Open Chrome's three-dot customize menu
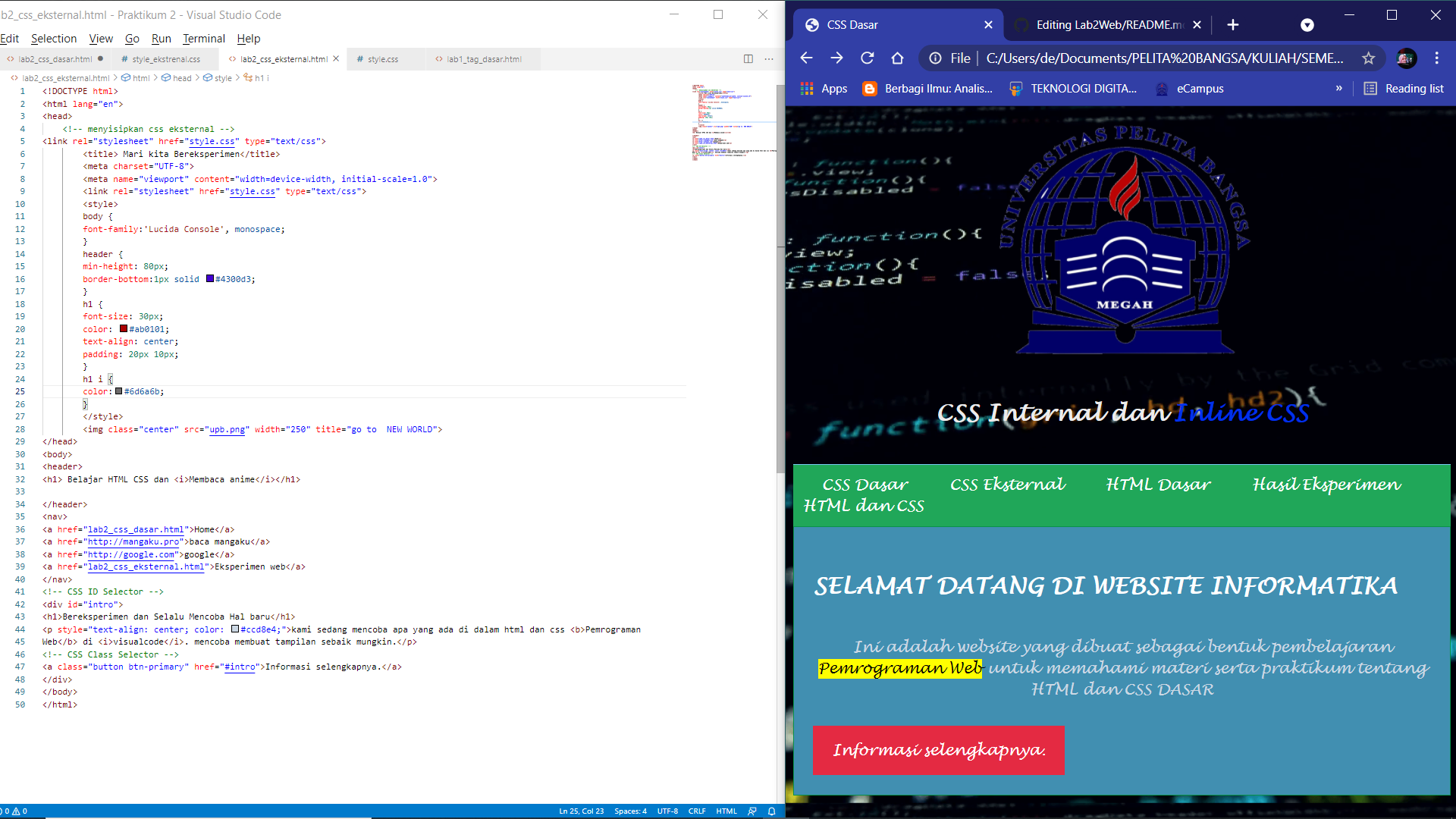Viewport: 1456px width, 819px height. click(1436, 58)
